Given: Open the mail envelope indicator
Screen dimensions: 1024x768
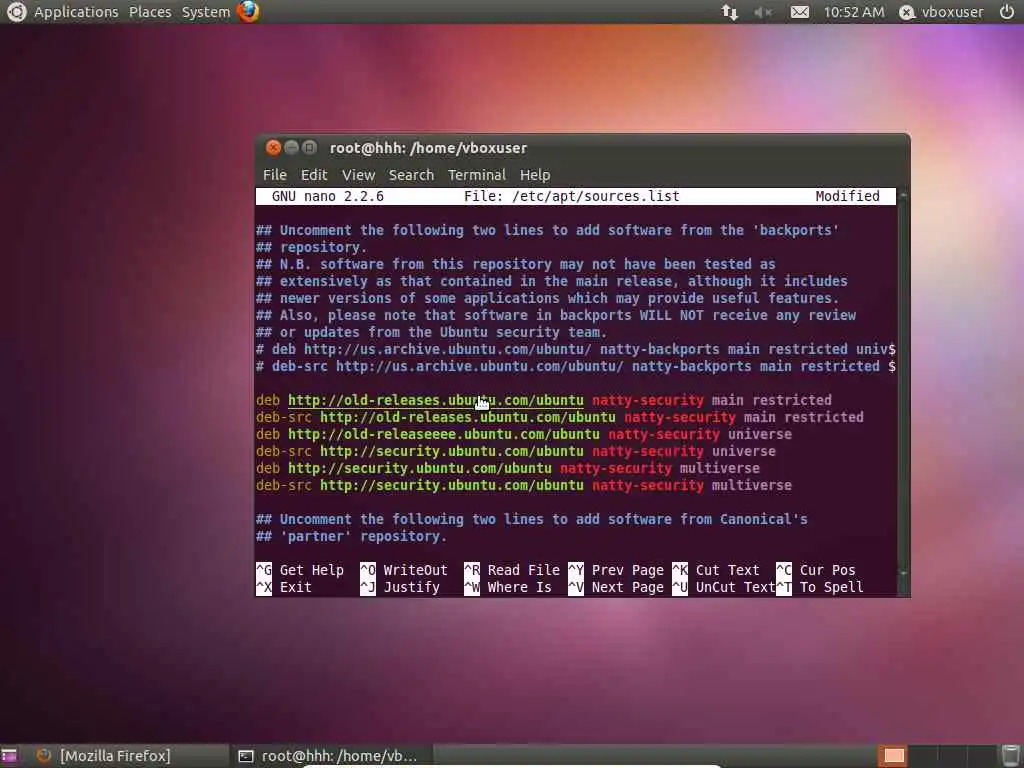Looking at the screenshot, I should (x=800, y=12).
